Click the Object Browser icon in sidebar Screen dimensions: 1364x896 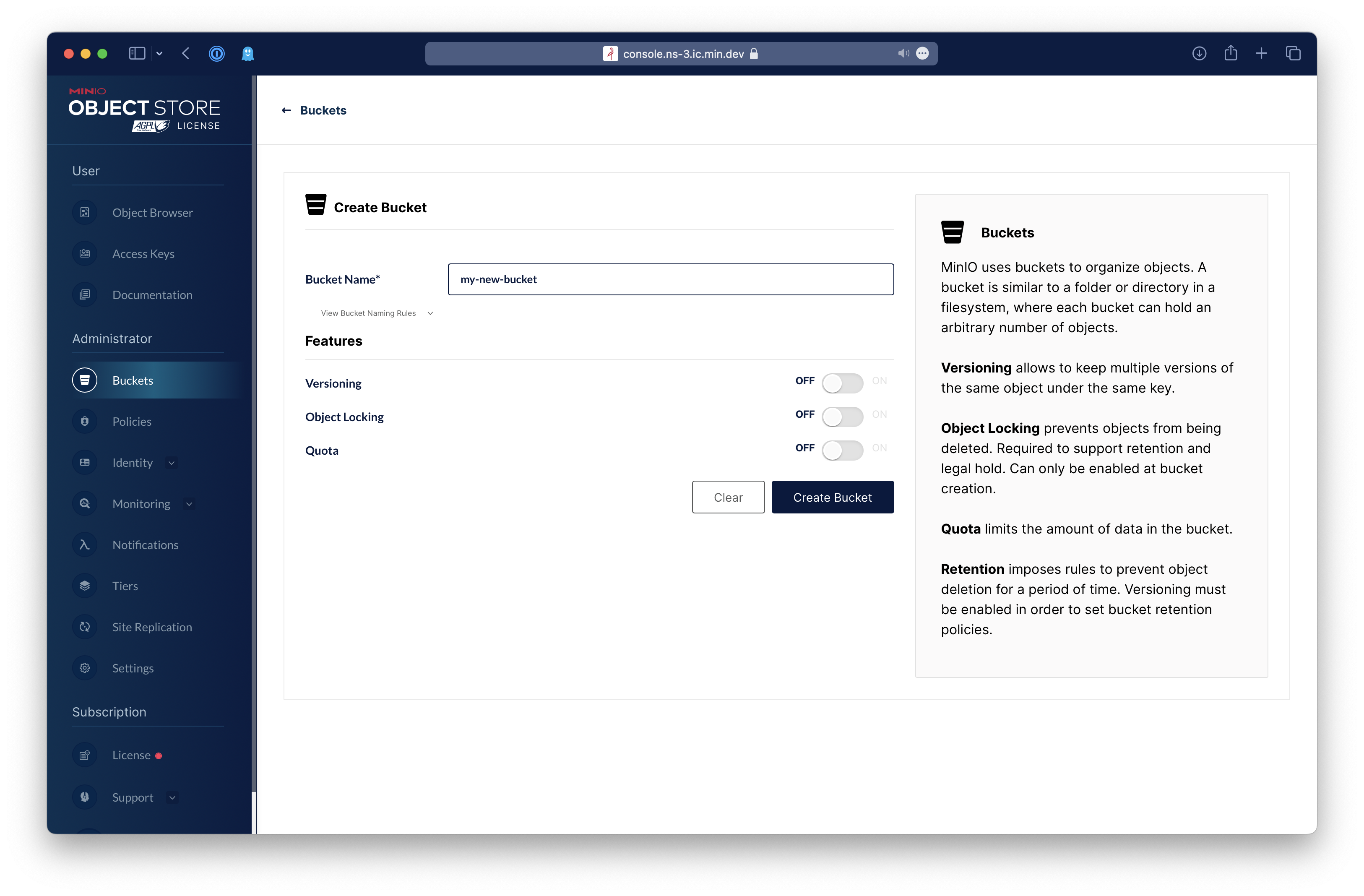click(x=85, y=212)
